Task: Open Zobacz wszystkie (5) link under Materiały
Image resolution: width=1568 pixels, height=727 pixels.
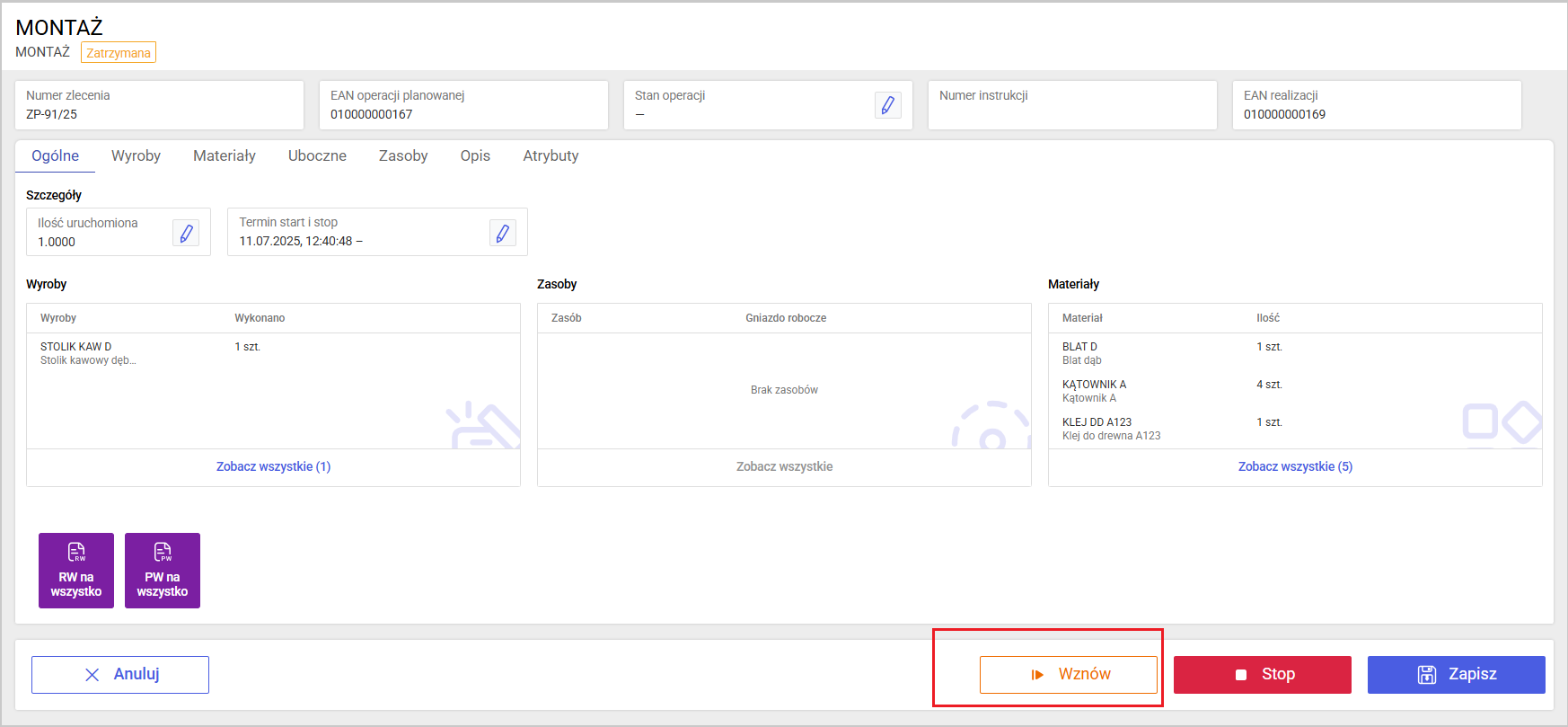Action: pyautogui.click(x=1295, y=466)
